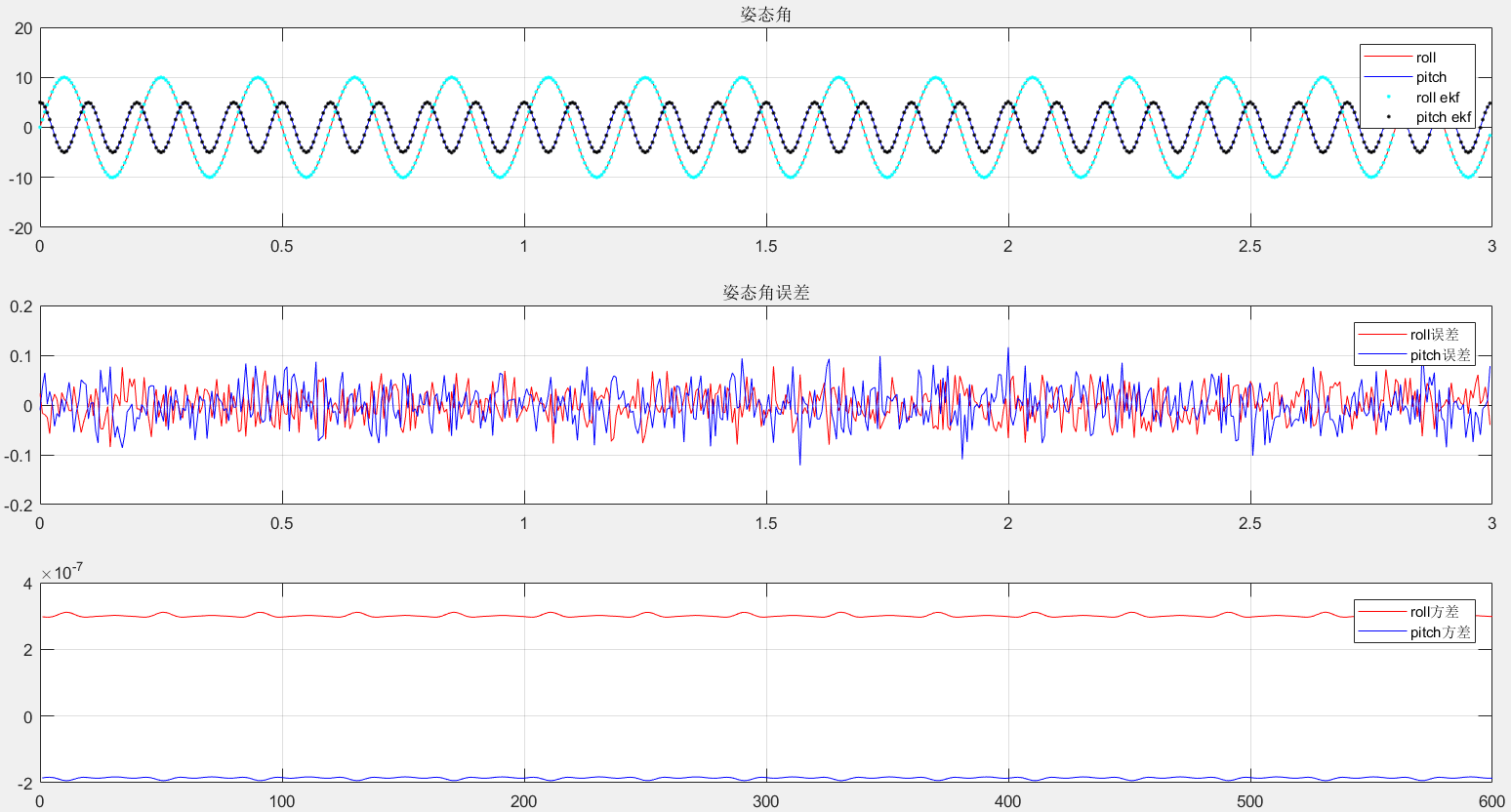Click y-axis tick label -0.2

coord(19,506)
